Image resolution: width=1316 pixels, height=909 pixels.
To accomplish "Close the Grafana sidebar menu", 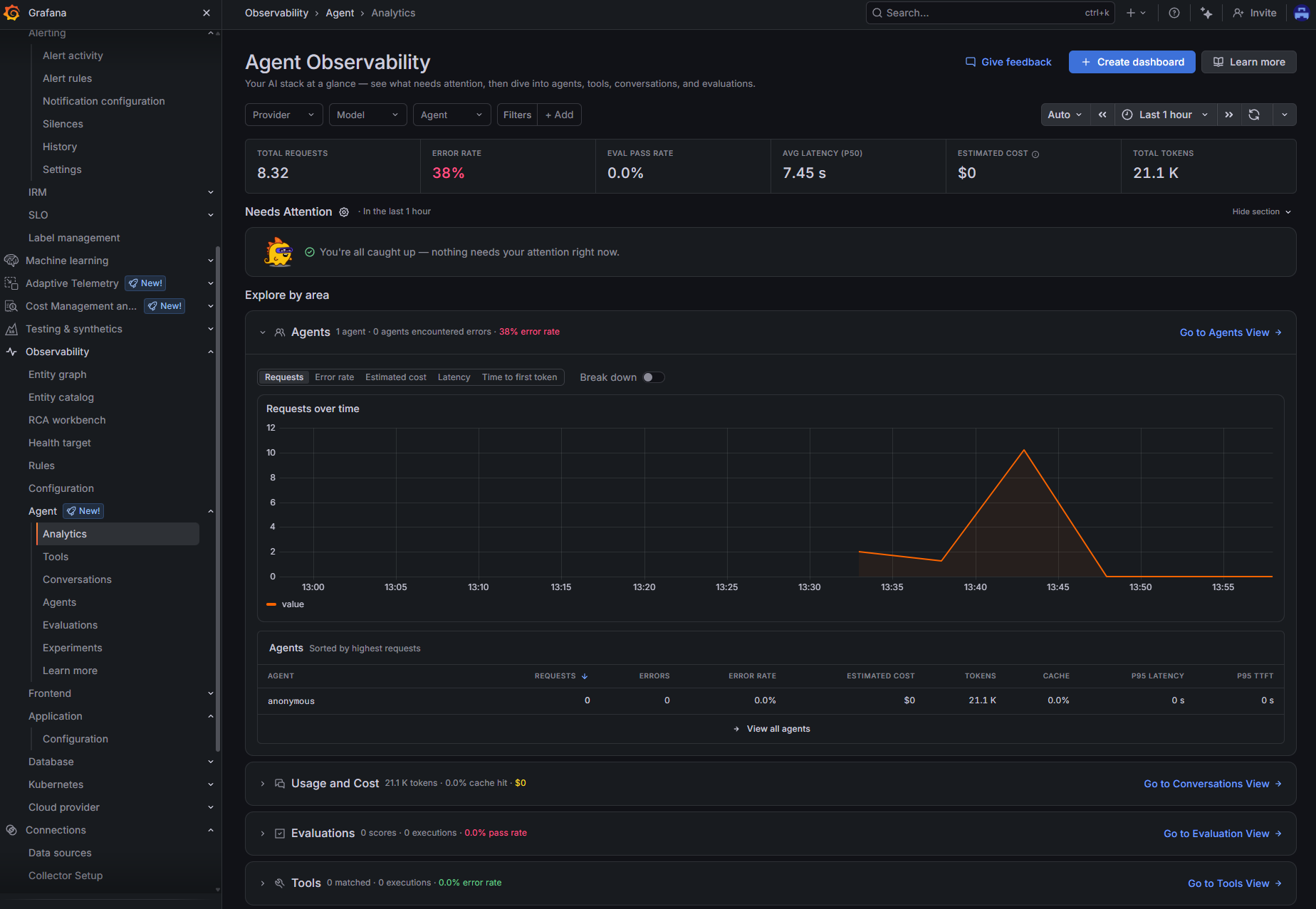I will coord(207,13).
